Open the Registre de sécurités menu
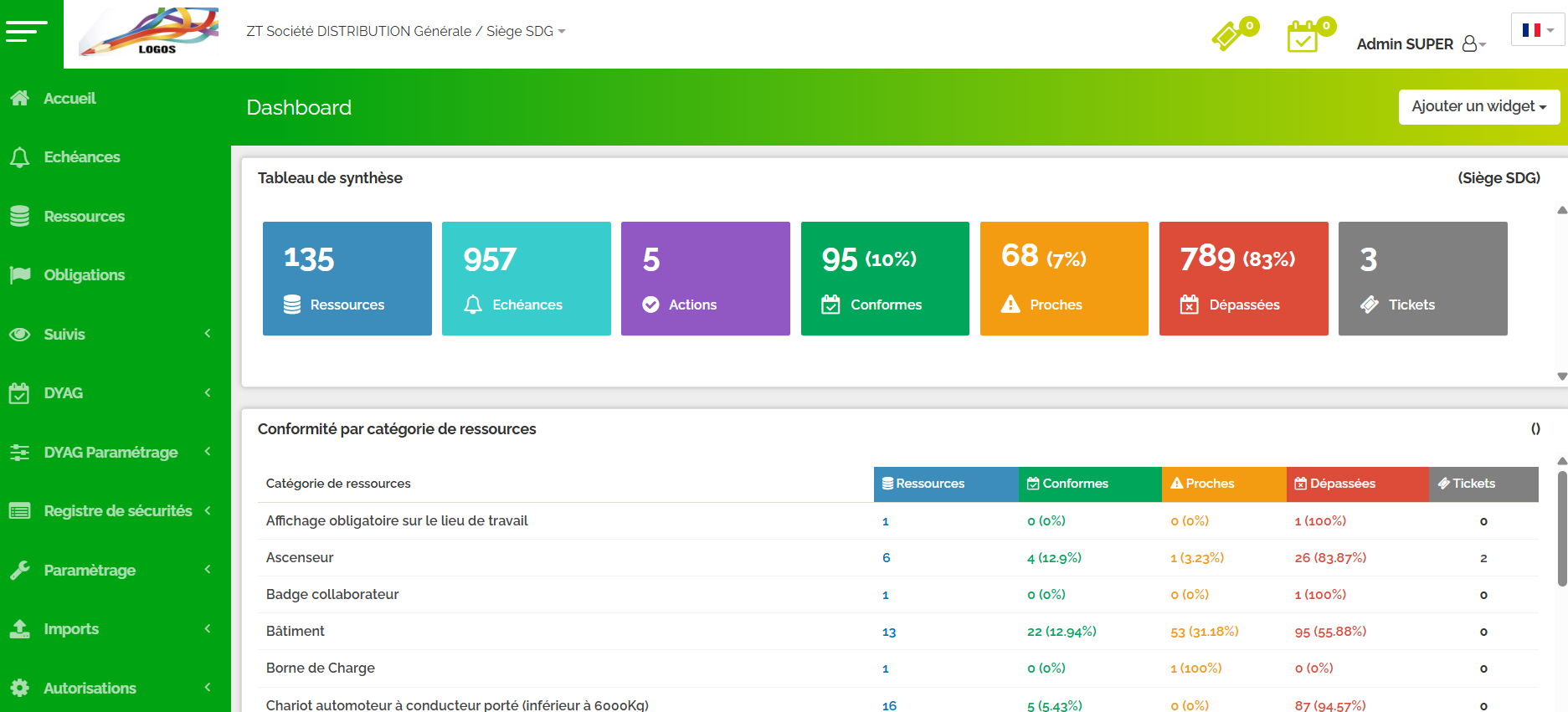1568x712 pixels. (x=116, y=511)
